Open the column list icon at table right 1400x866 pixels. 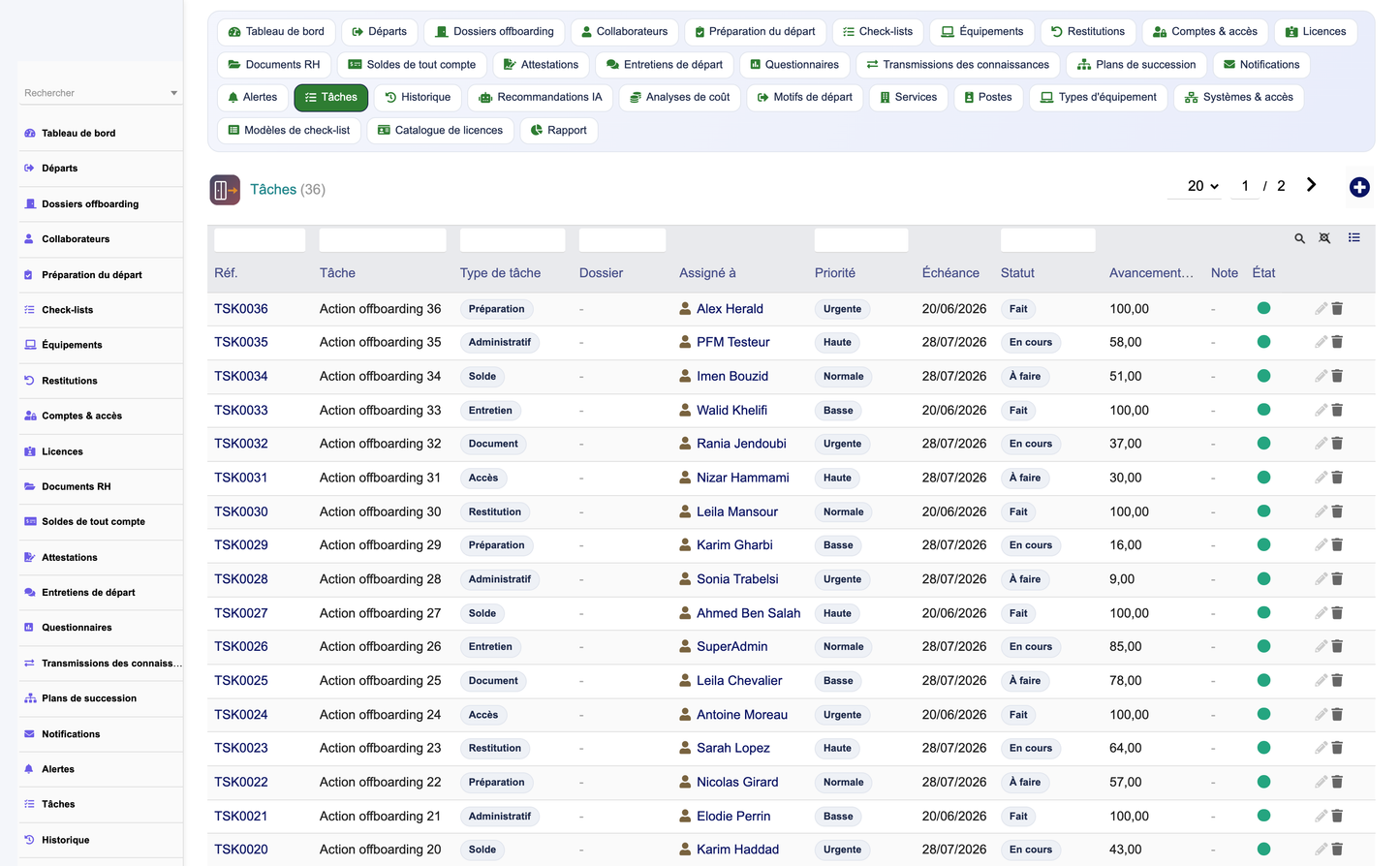(x=1353, y=237)
